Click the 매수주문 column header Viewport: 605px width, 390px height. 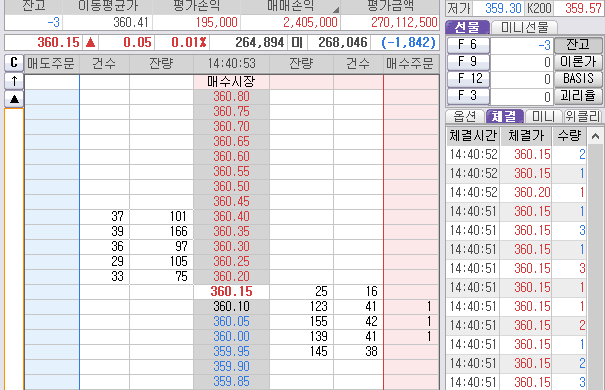click(x=411, y=64)
